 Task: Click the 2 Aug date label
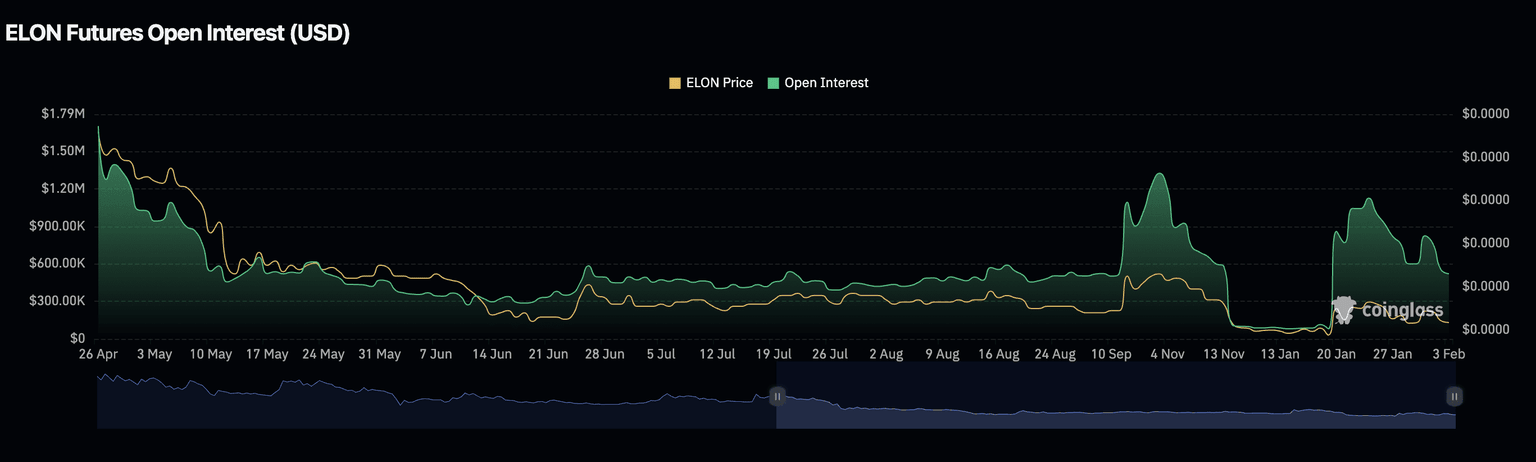click(x=886, y=354)
